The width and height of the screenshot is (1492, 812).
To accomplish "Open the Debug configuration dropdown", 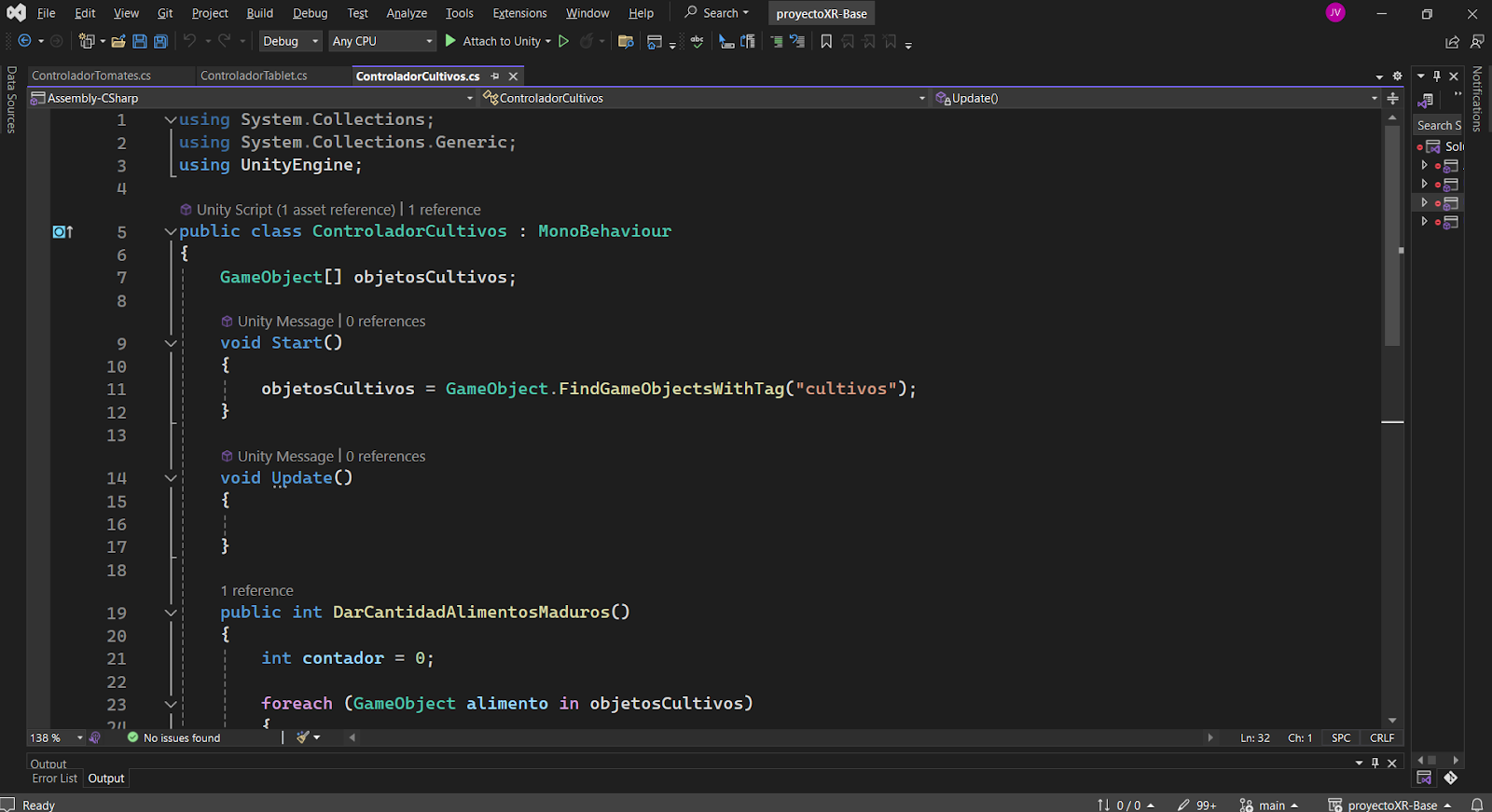I will [x=290, y=41].
